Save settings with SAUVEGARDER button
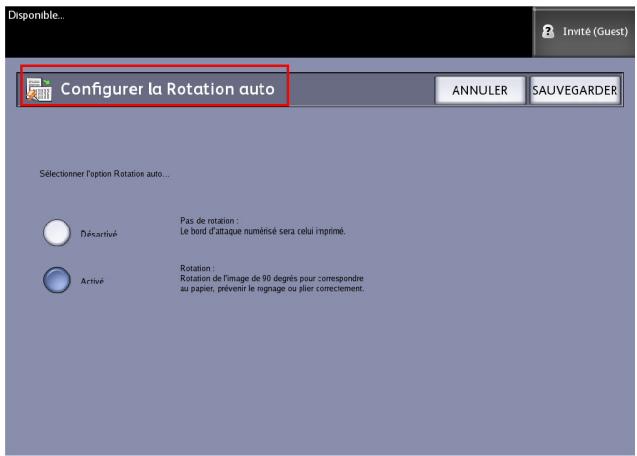Screen dimensions: 637x456 tap(575, 90)
